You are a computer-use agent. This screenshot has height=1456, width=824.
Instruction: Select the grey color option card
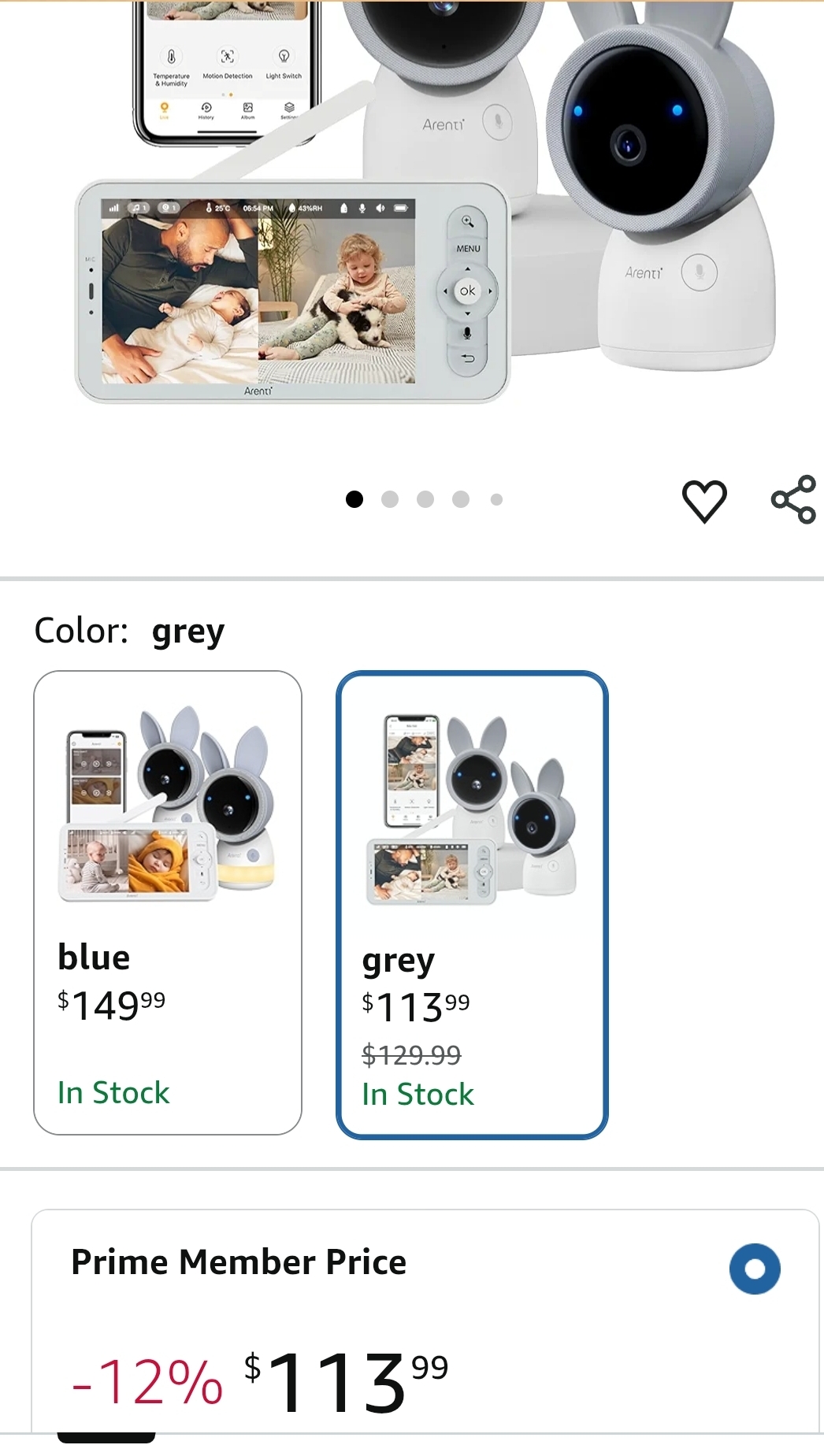pos(472,904)
